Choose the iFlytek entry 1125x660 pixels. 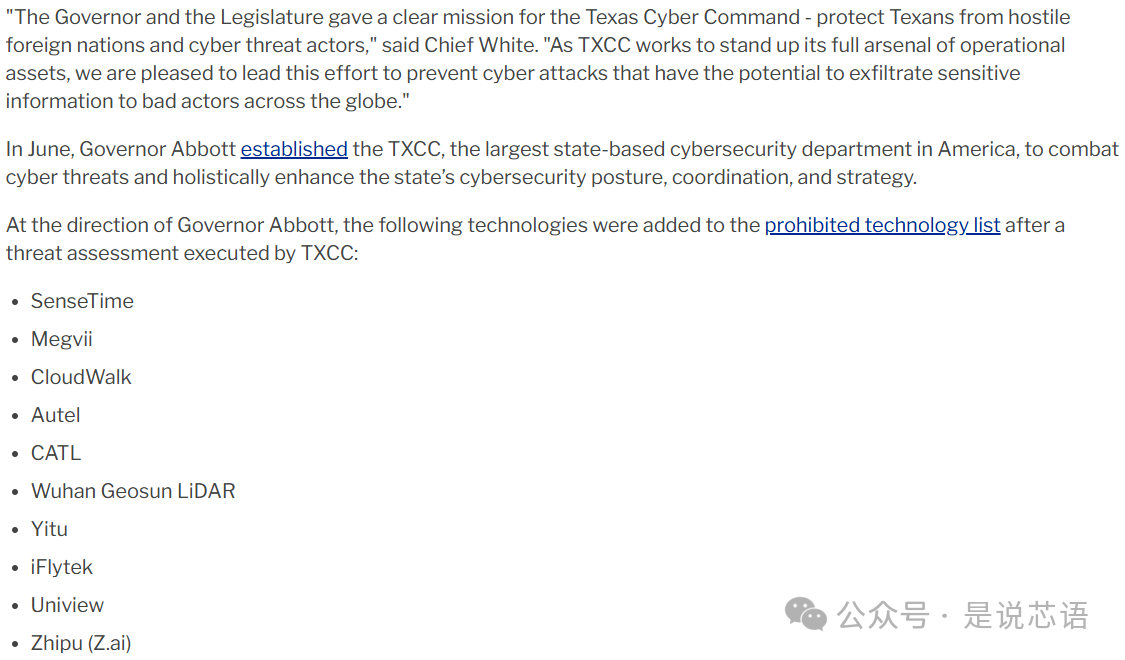[61, 567]
